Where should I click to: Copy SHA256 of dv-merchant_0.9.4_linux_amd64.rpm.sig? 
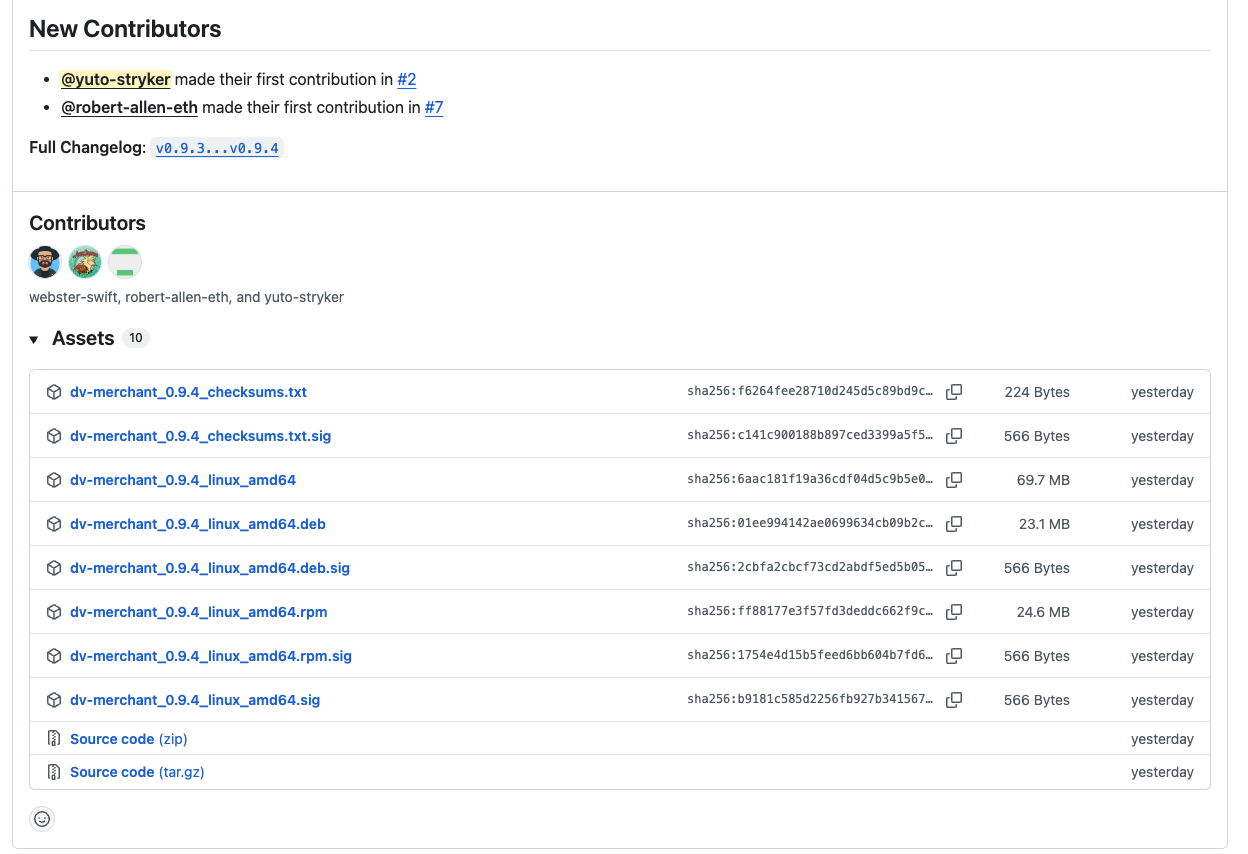pyautogui.click(x=954, y=656)
